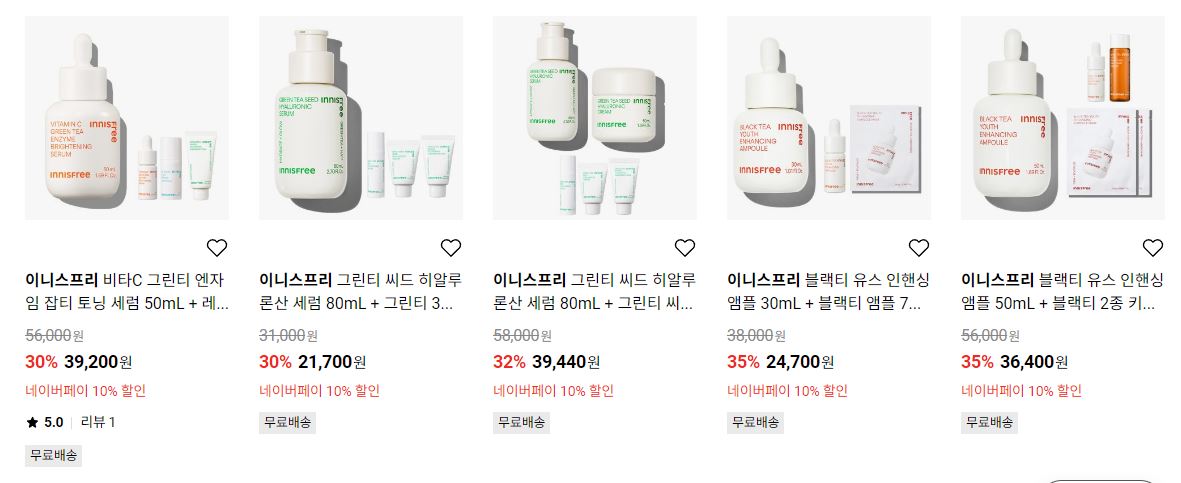
Task: Open Black Tea Ampoule 50mL kit image
Action: pos(1063,118)
